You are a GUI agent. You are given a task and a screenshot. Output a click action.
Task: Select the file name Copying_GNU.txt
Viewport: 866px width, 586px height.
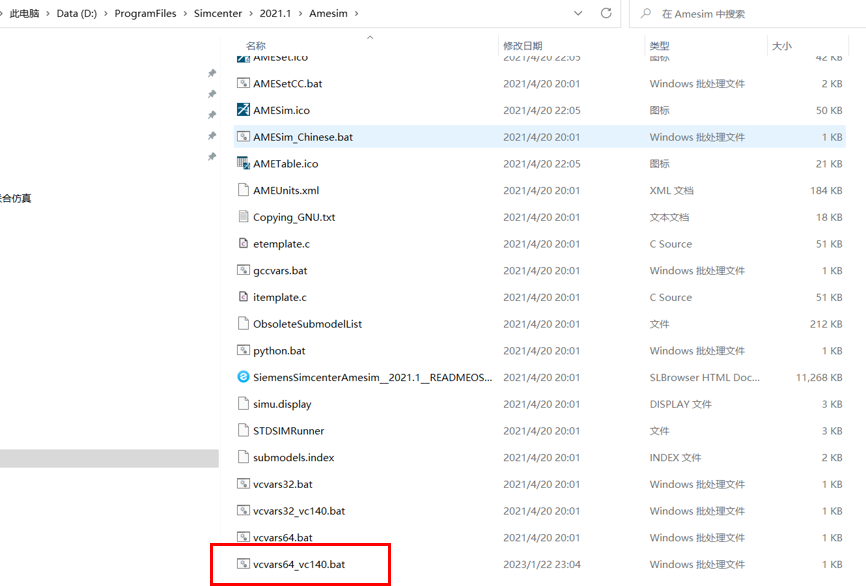[x=294, y=217]
